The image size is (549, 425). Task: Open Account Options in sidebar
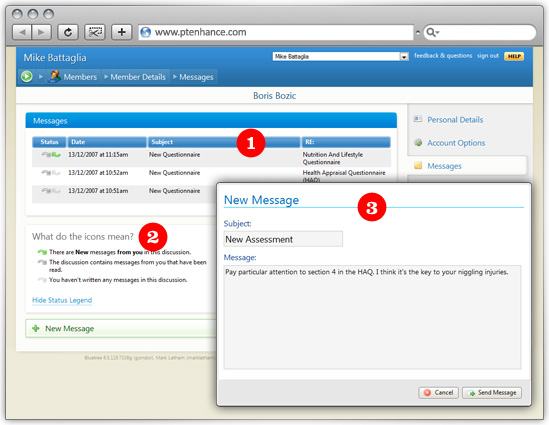(456, 143)
